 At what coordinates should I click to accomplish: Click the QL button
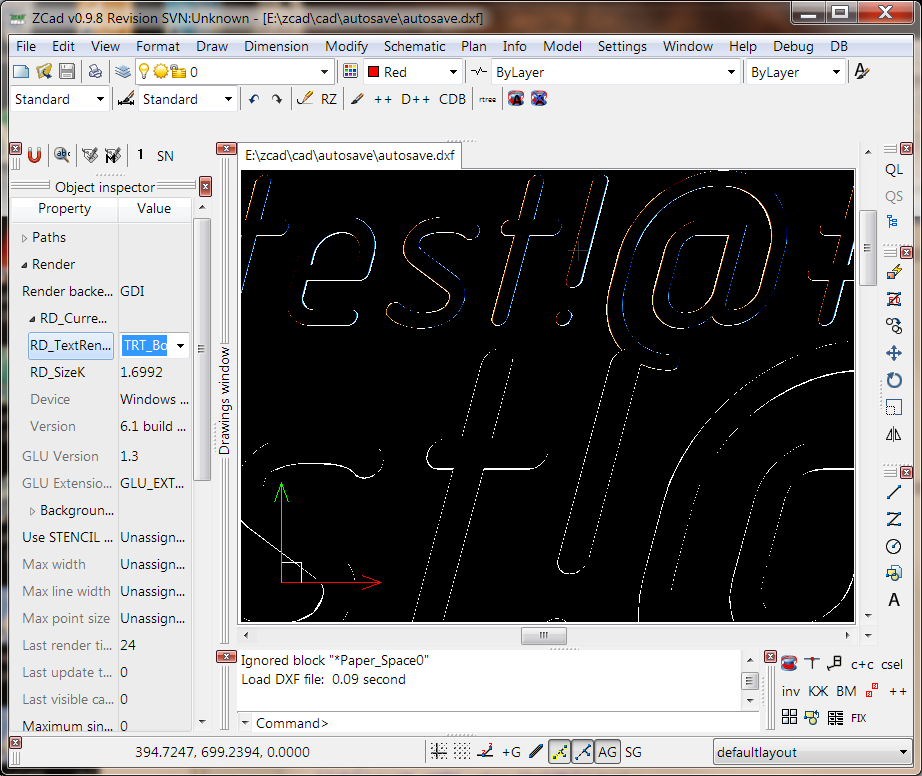[x=894, y=170]
